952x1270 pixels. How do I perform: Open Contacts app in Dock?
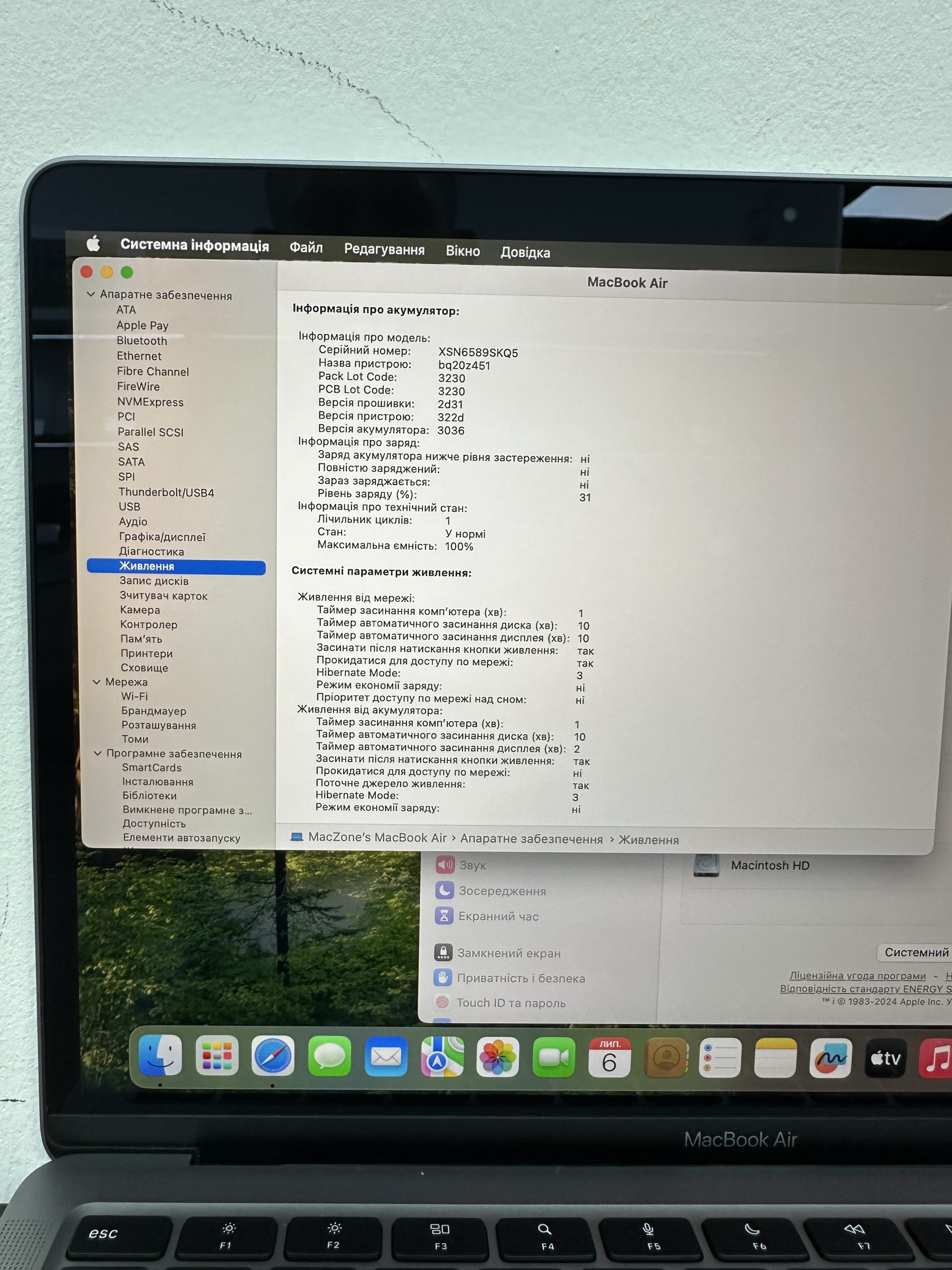(x=666, y=1058)
